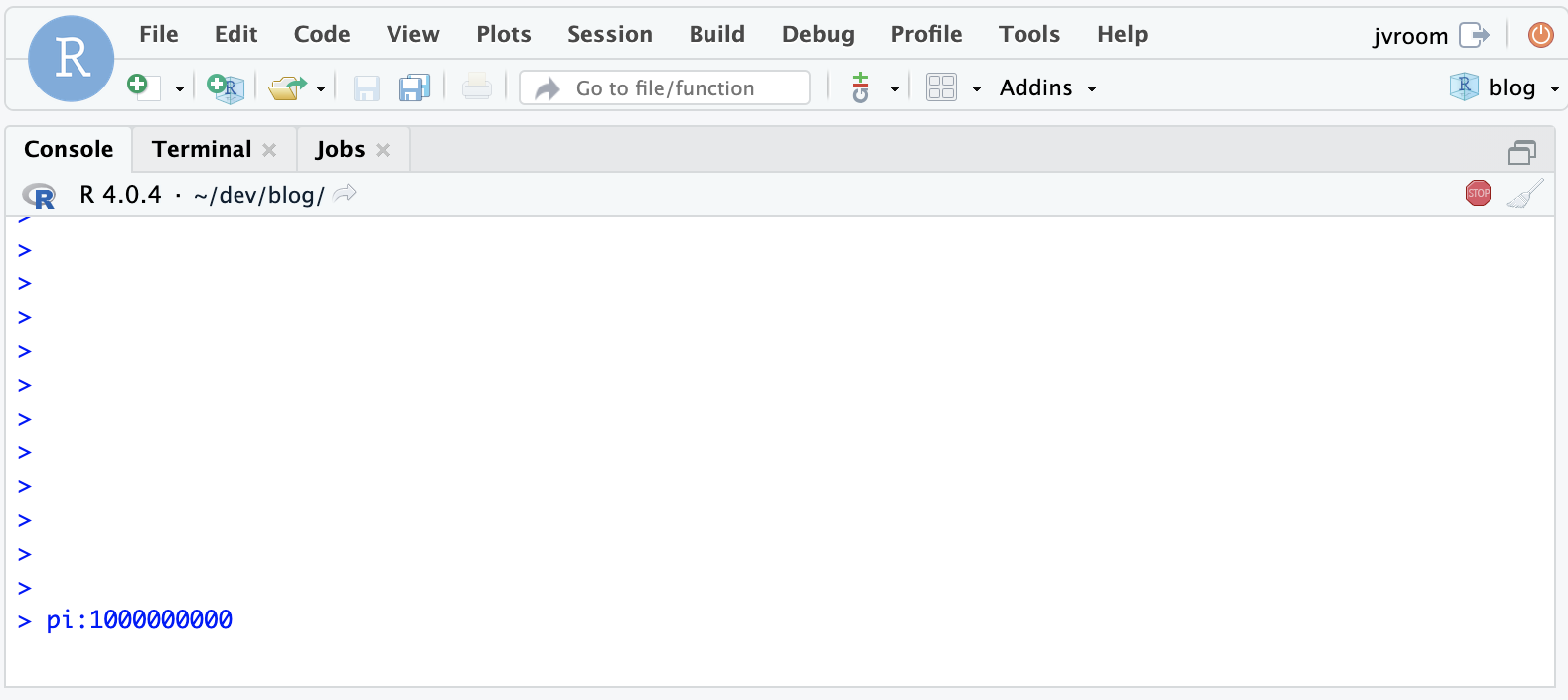Create a new R project

point(226,87)
